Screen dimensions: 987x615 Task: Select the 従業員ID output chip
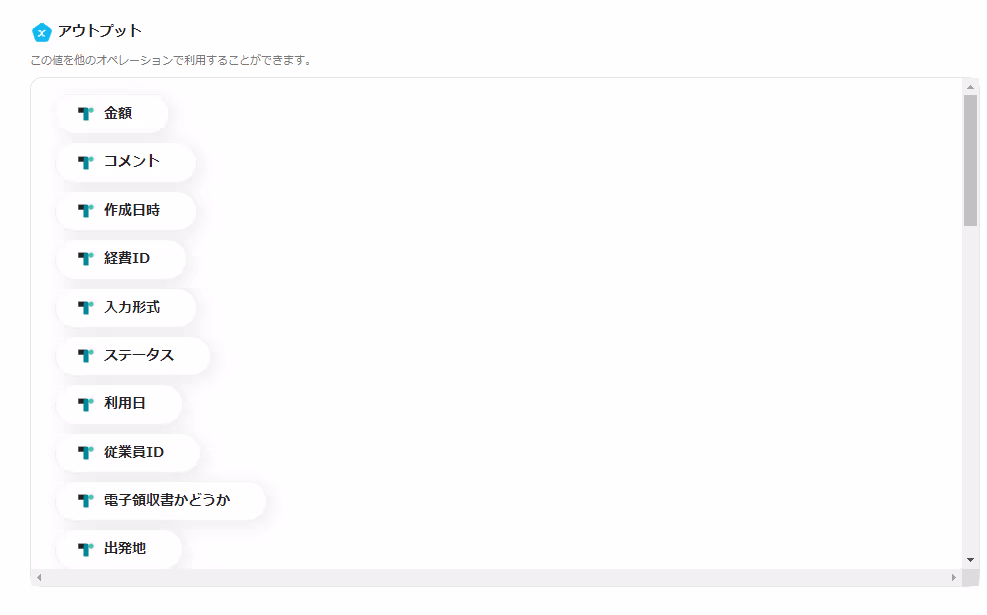(x=128, y=452)
